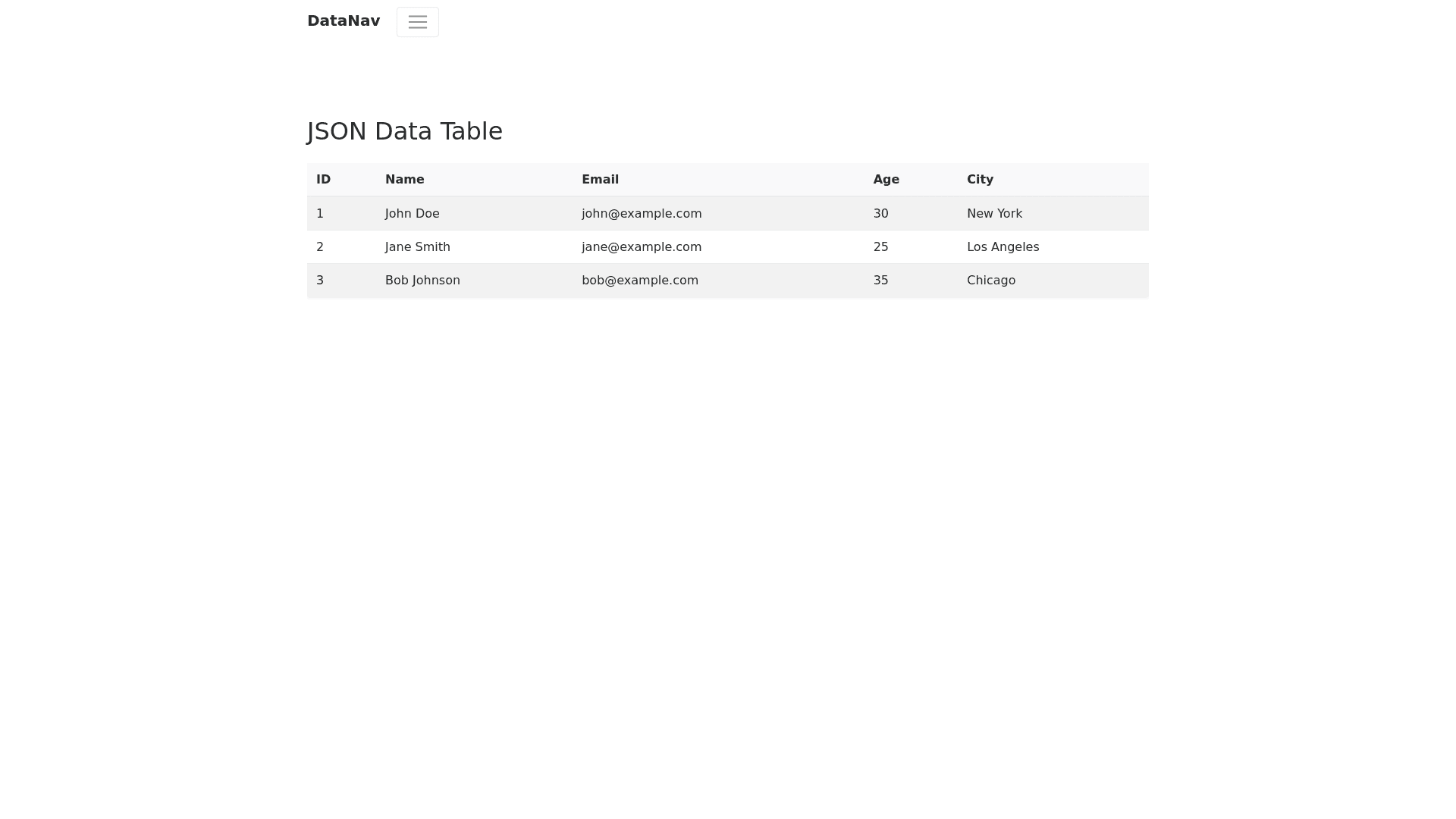Click the City column header
The width and height of the screenshot is (1456, 819).
click(x=980, y=180)
